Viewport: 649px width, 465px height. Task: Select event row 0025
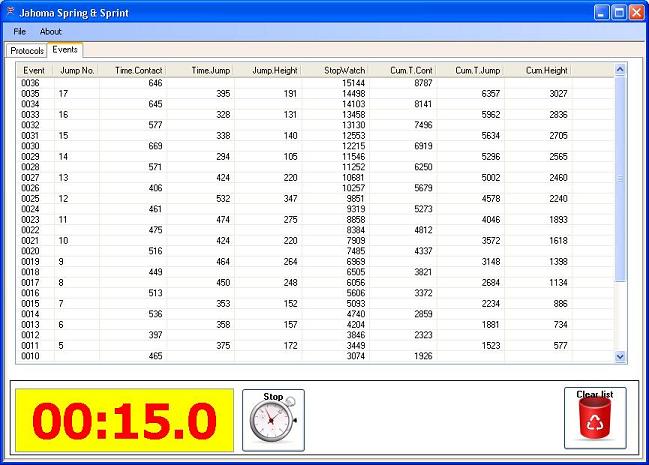(x=315, y=199)
